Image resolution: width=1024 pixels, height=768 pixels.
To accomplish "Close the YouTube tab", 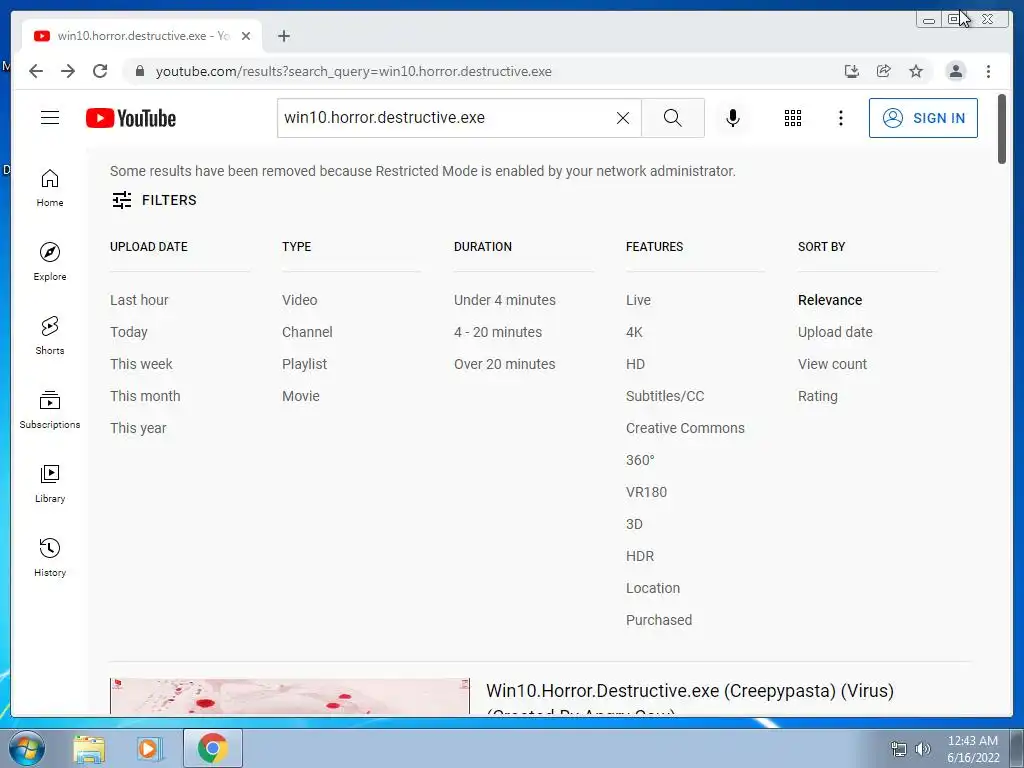I will [x=246, y=36].
